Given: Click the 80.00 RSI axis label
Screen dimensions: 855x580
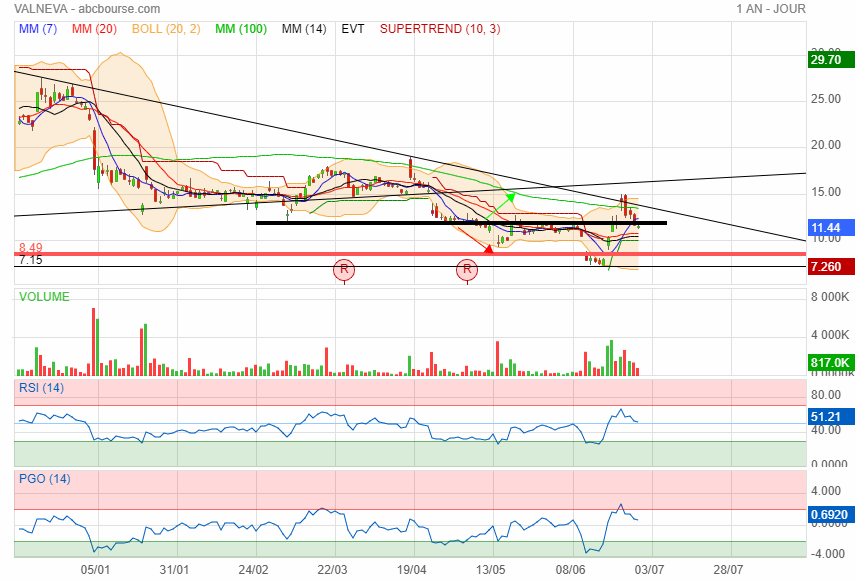Looking at the screenshot, I should coord(826,395).
